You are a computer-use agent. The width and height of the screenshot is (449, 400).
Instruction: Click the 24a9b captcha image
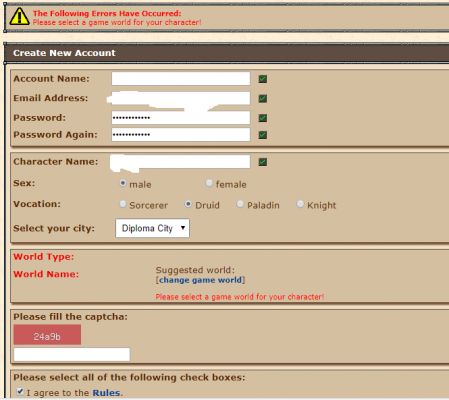coord(47,335)
